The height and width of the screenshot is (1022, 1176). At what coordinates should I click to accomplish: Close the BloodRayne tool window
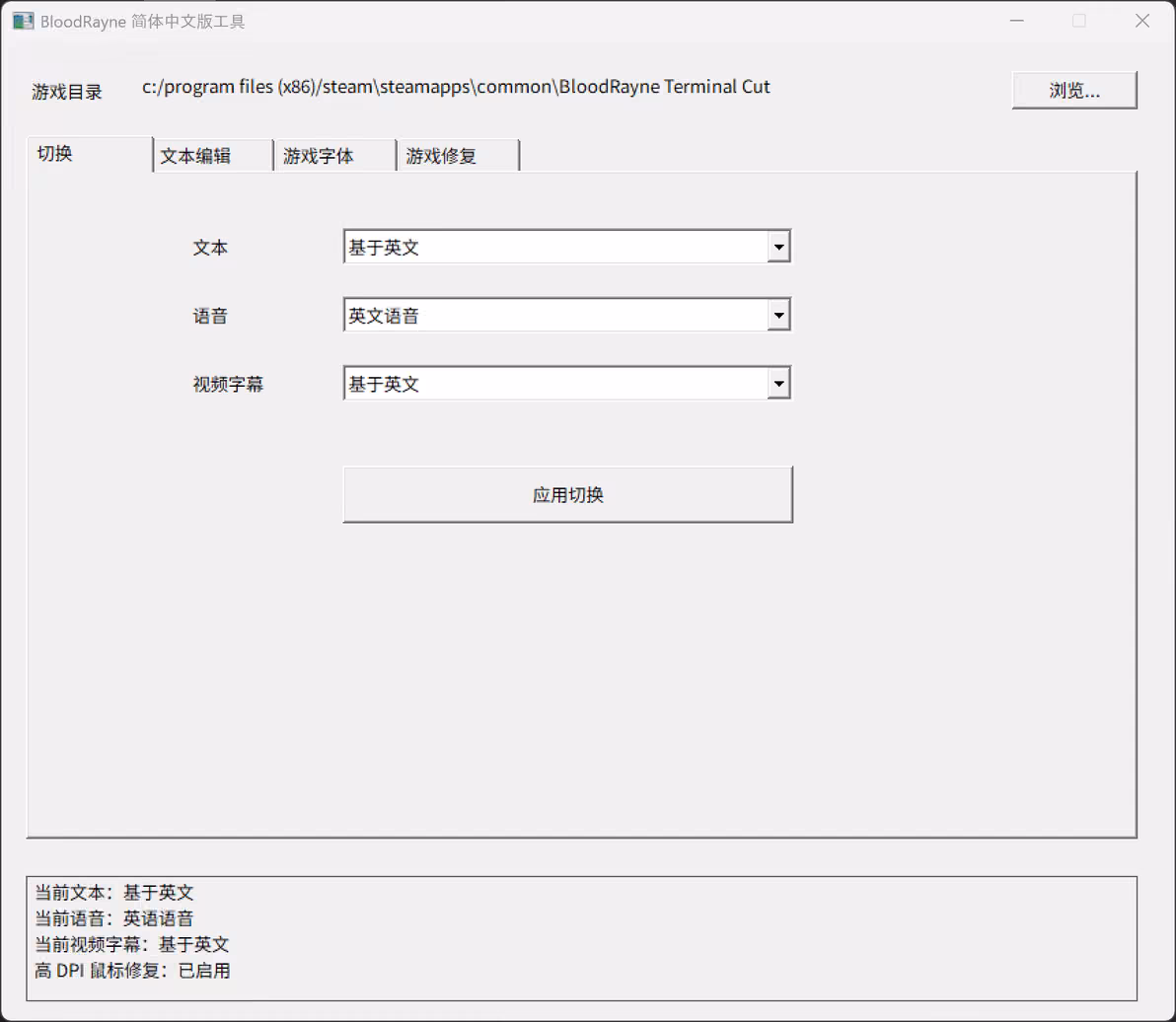coord(1142,21)
